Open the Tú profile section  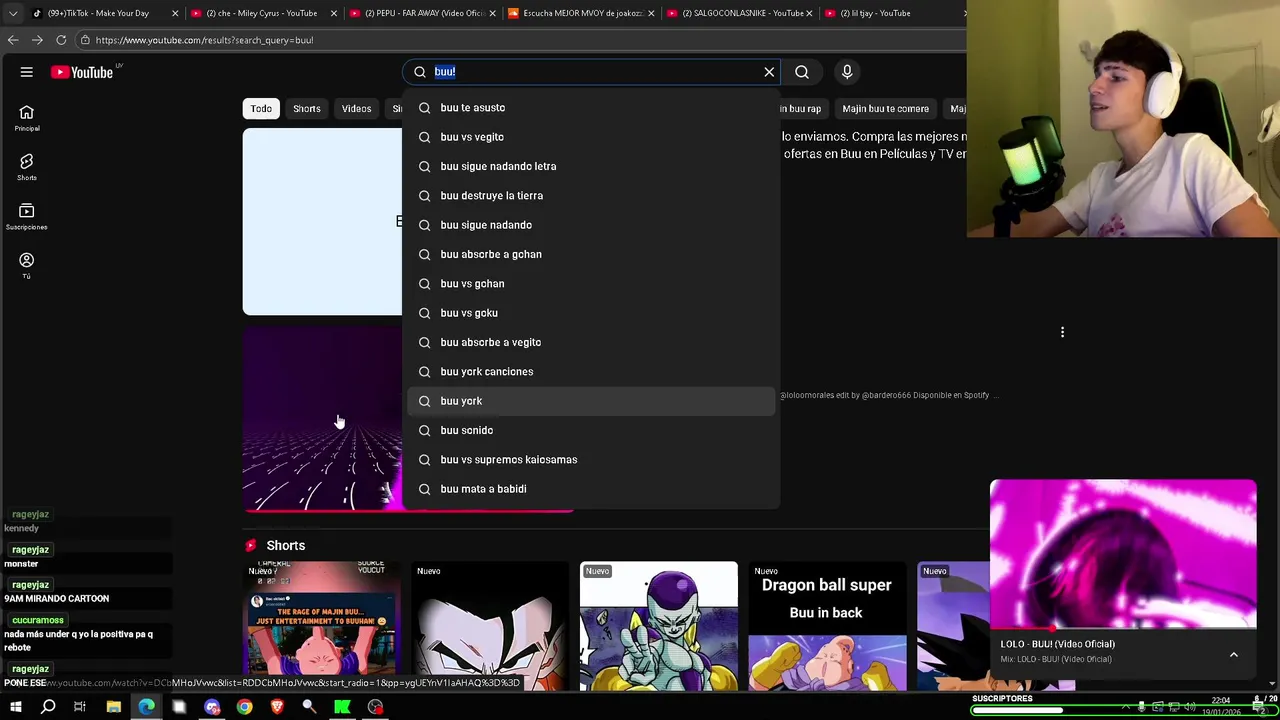click(27, 266)
